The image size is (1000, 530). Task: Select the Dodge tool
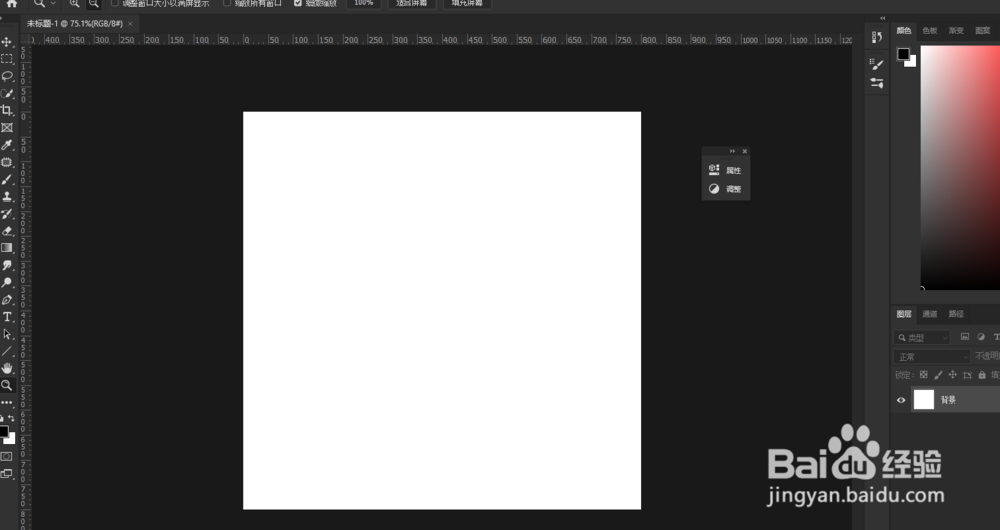click(7, 283)
